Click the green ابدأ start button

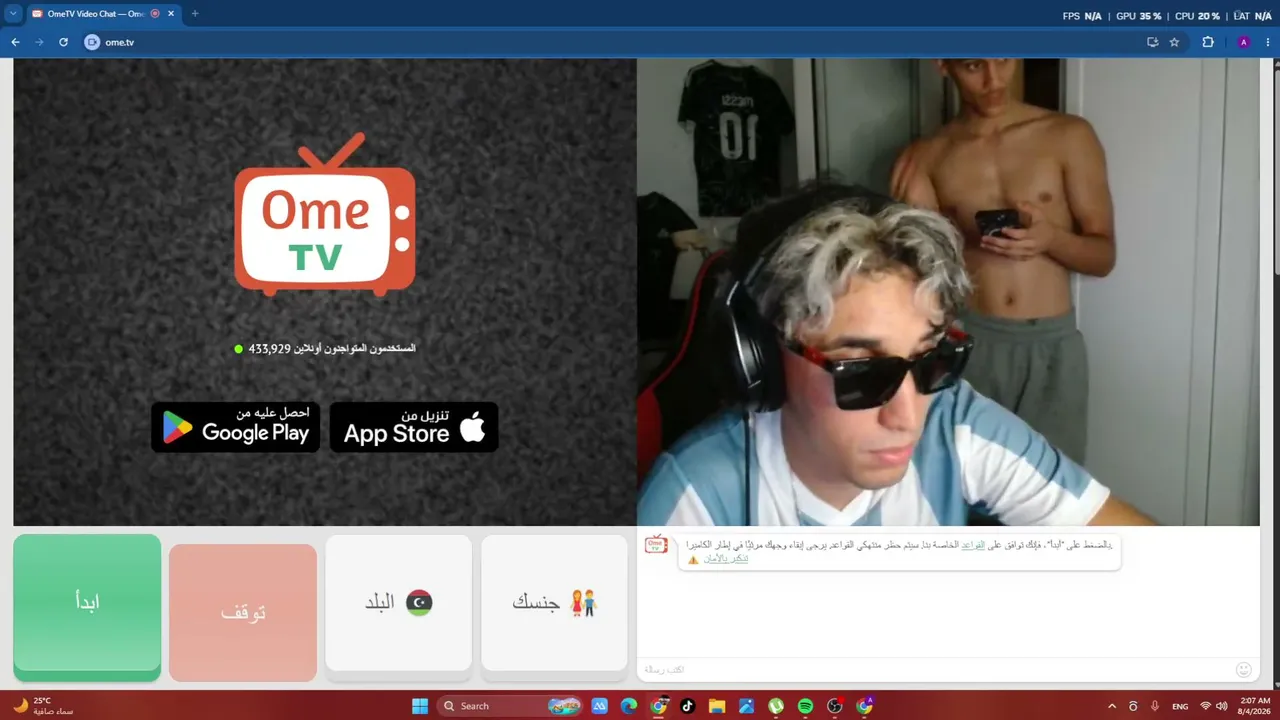(x=87, y=606)
